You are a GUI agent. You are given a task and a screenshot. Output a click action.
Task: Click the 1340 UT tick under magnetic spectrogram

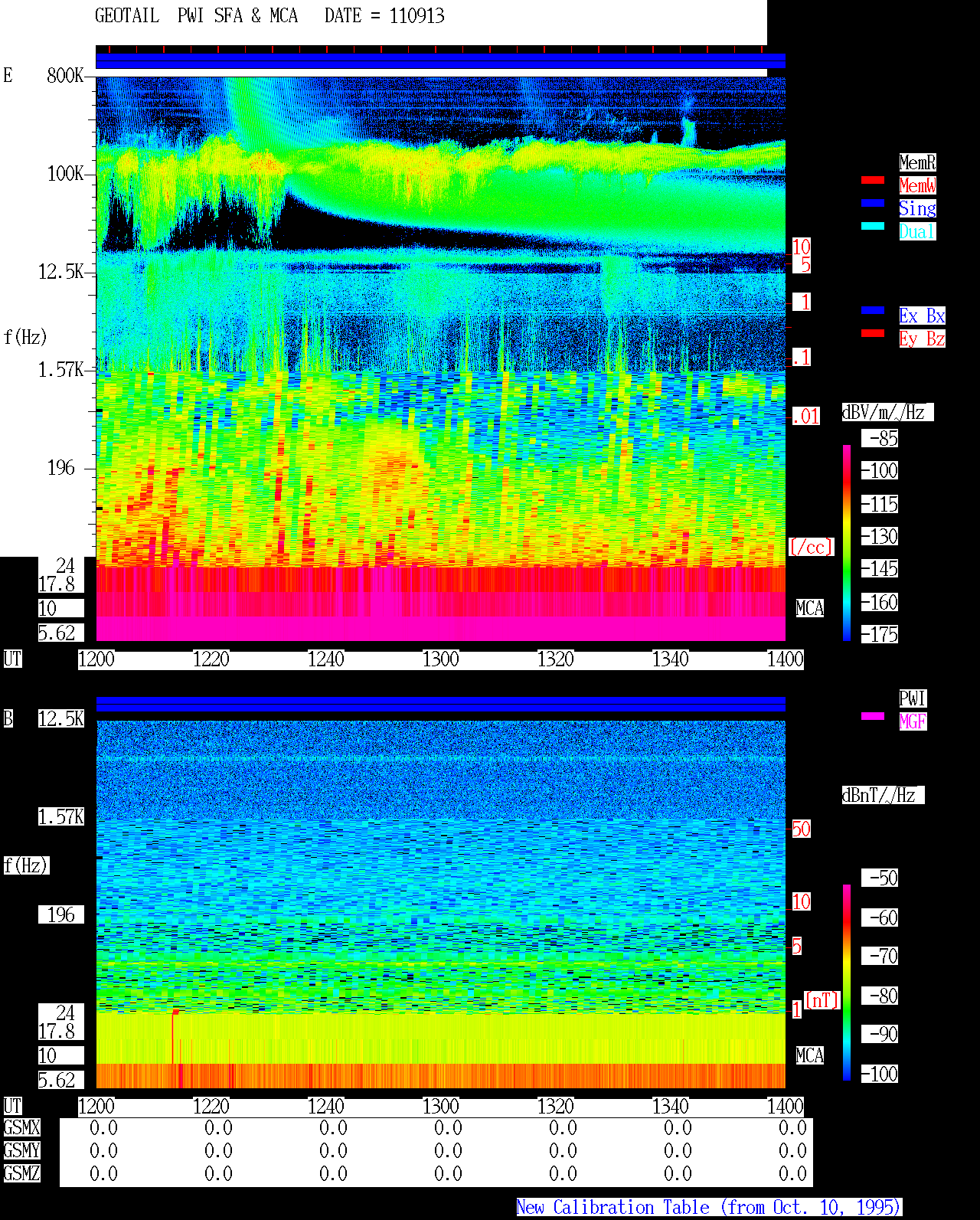point(671,1107)
